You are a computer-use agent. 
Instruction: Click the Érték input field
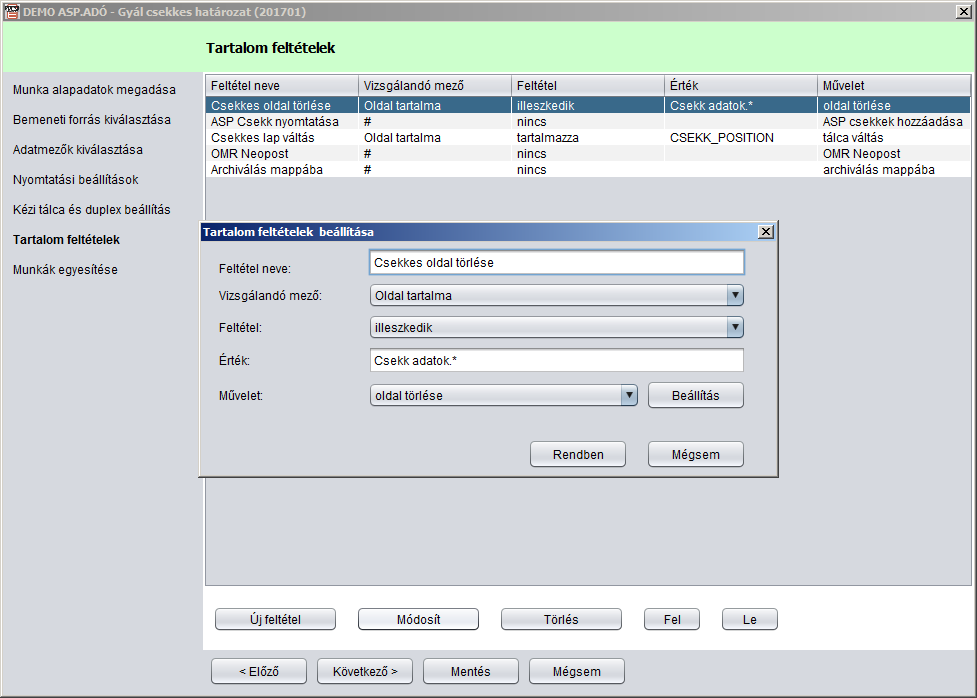pos(556,360)
